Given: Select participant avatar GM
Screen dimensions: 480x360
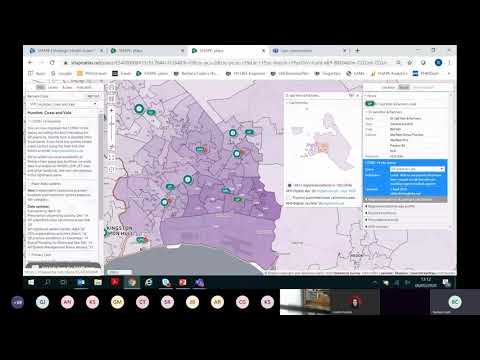Looking at the screenshot, I should point(117,302).
